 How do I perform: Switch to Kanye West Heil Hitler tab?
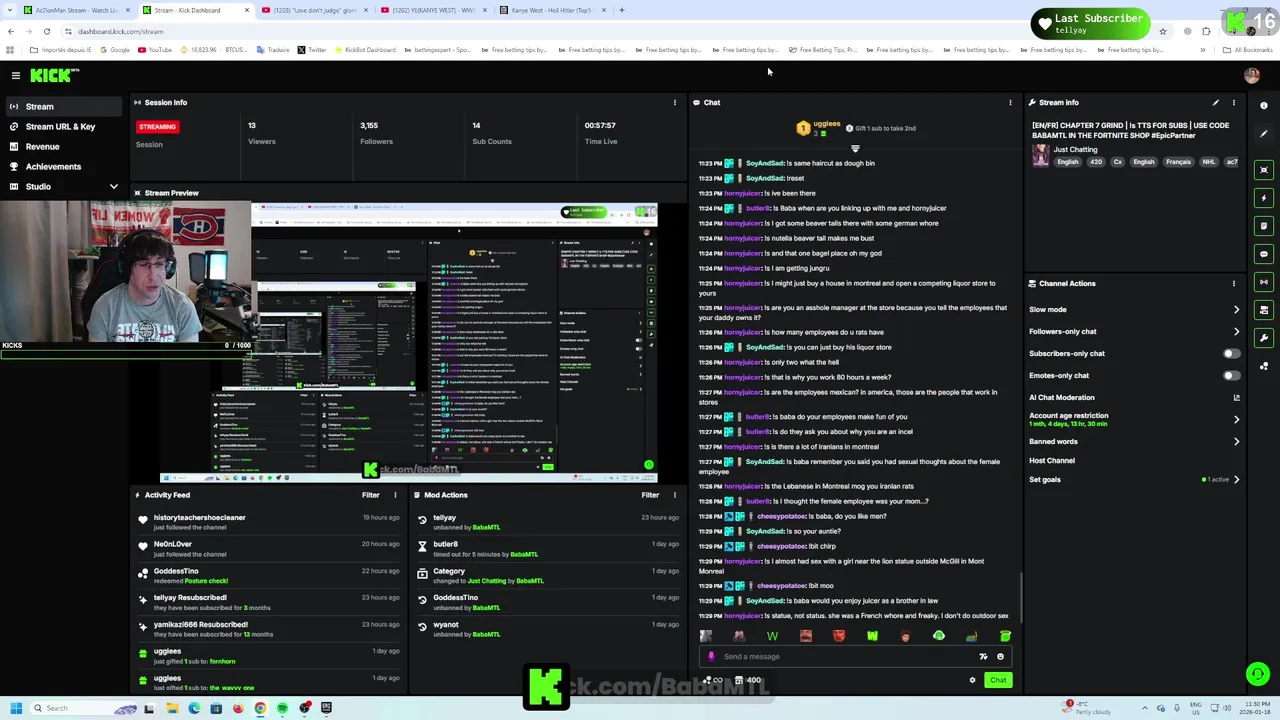pos(552,10)
